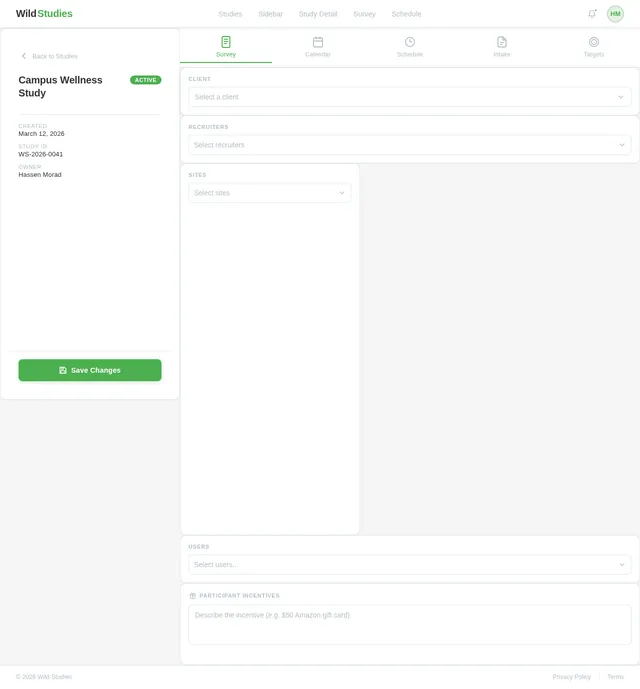Click the Save Changes button
640x689 pixels.
coord(90,370)
